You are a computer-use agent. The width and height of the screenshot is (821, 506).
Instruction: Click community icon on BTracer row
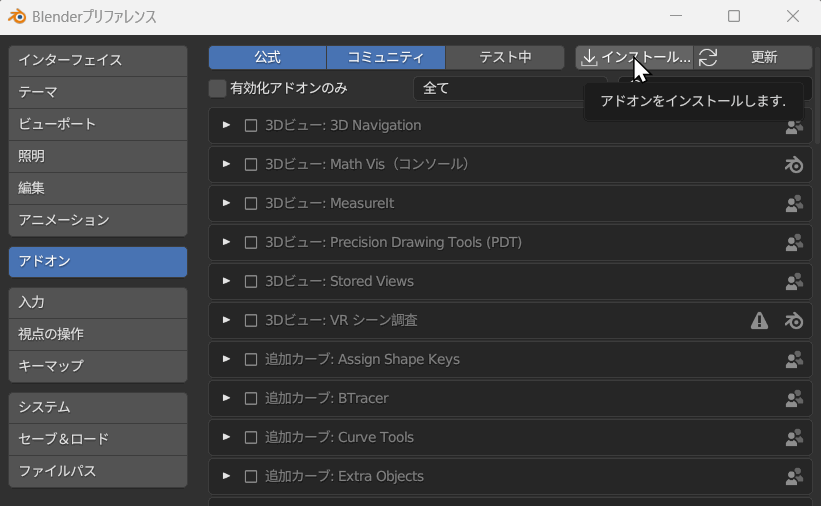(x=794, y=399)
